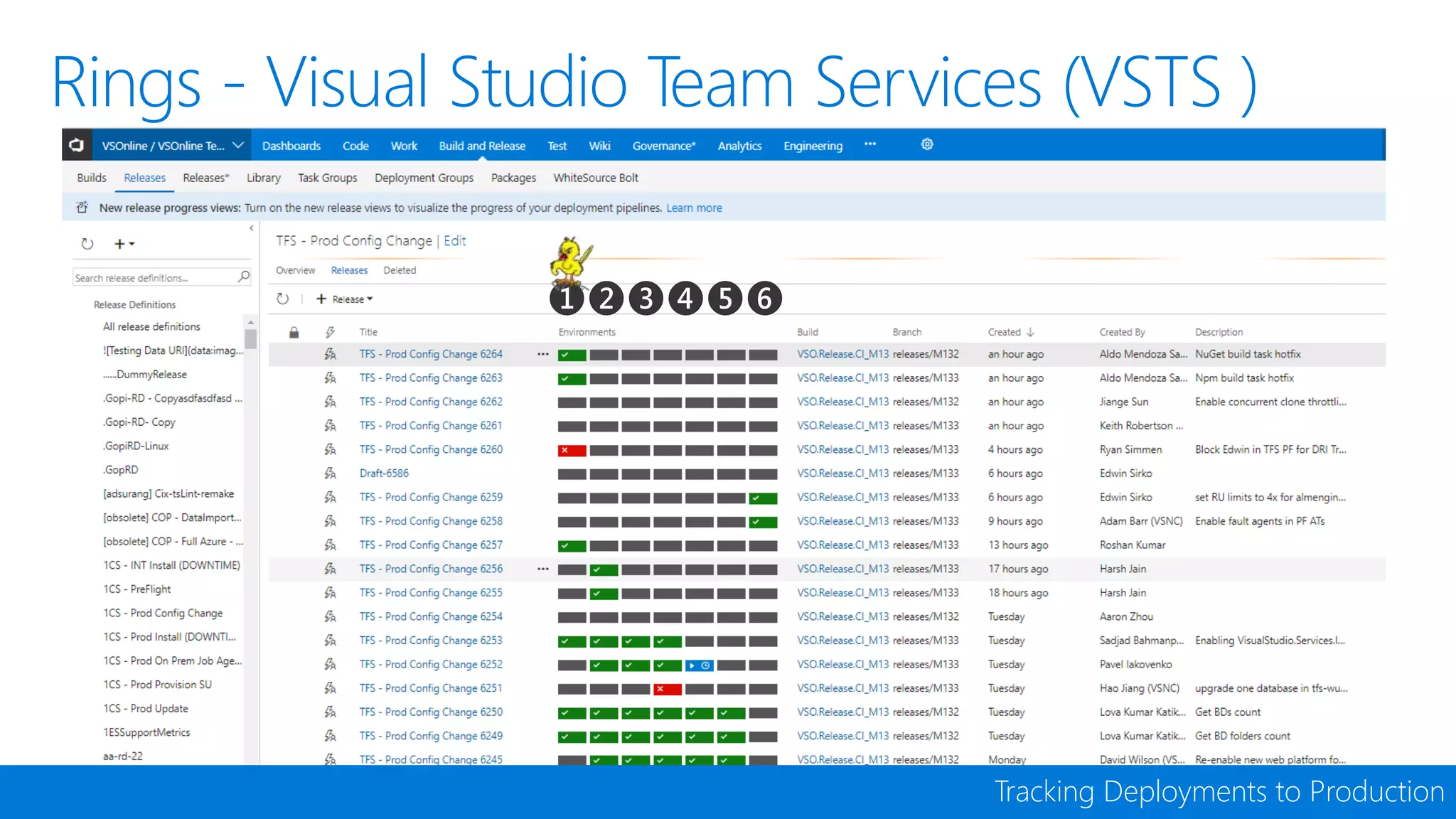Click the failed first environment of release 6260
The height and width of the screenshot is (819, 1456).
572,450
